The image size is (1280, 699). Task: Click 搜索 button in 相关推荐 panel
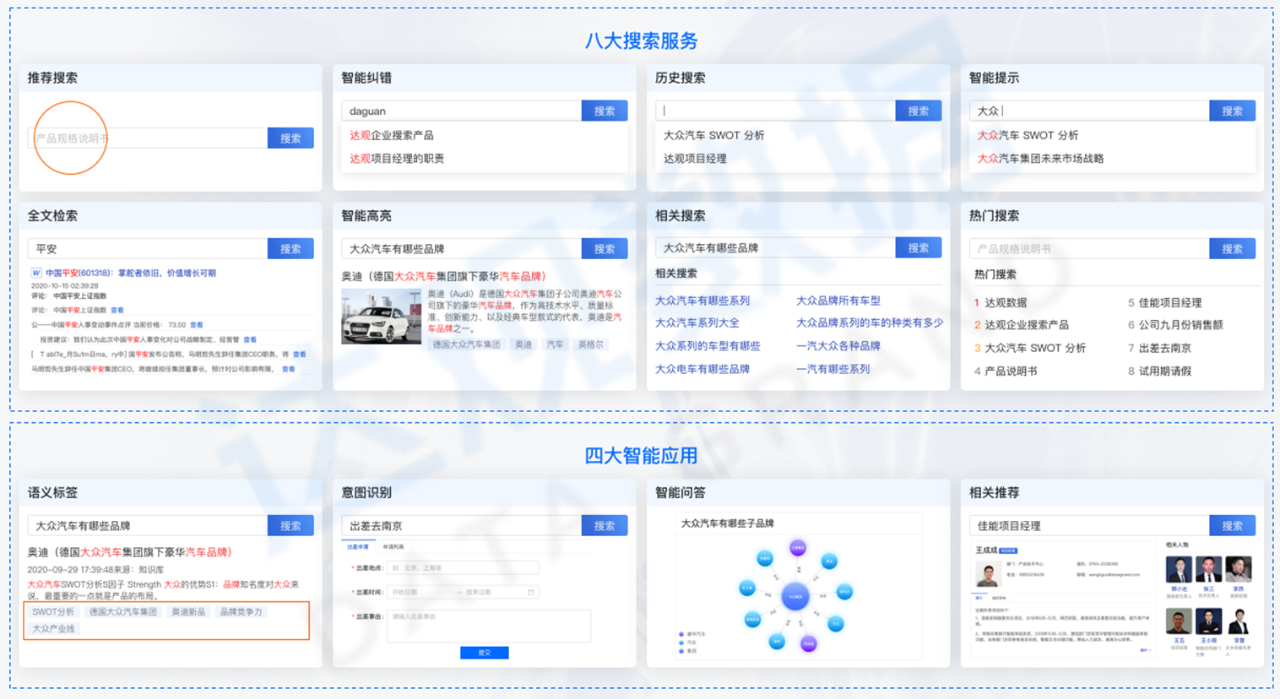pyautogui.click(x=1232, y=525)
